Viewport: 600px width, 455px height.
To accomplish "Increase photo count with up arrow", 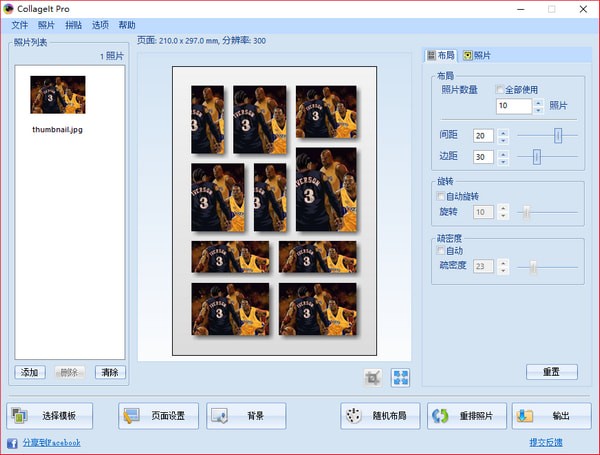I will point(538,103).
